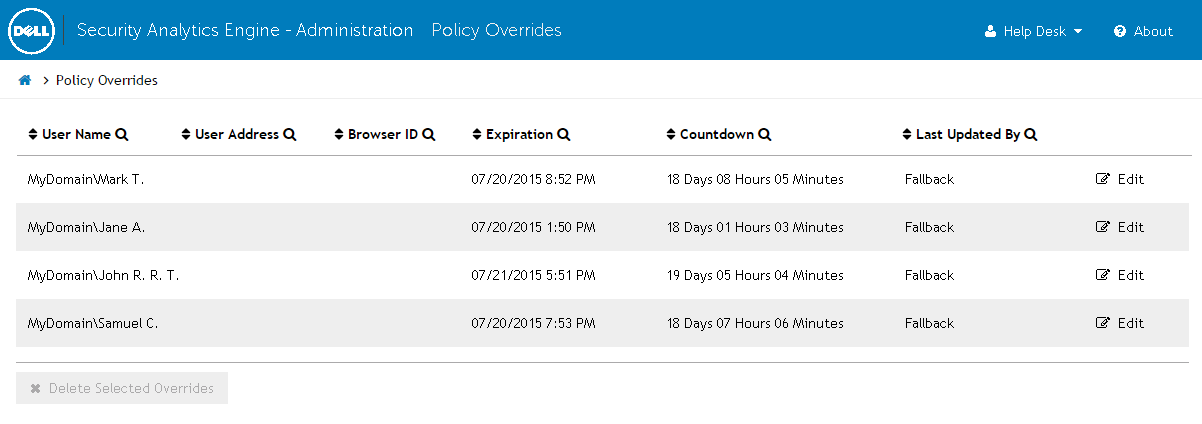This screenshot has height=424, width=1202.
Task: Go to home via breadcrumb house icon
Action: pyautogui.click(x=25, y=80)
